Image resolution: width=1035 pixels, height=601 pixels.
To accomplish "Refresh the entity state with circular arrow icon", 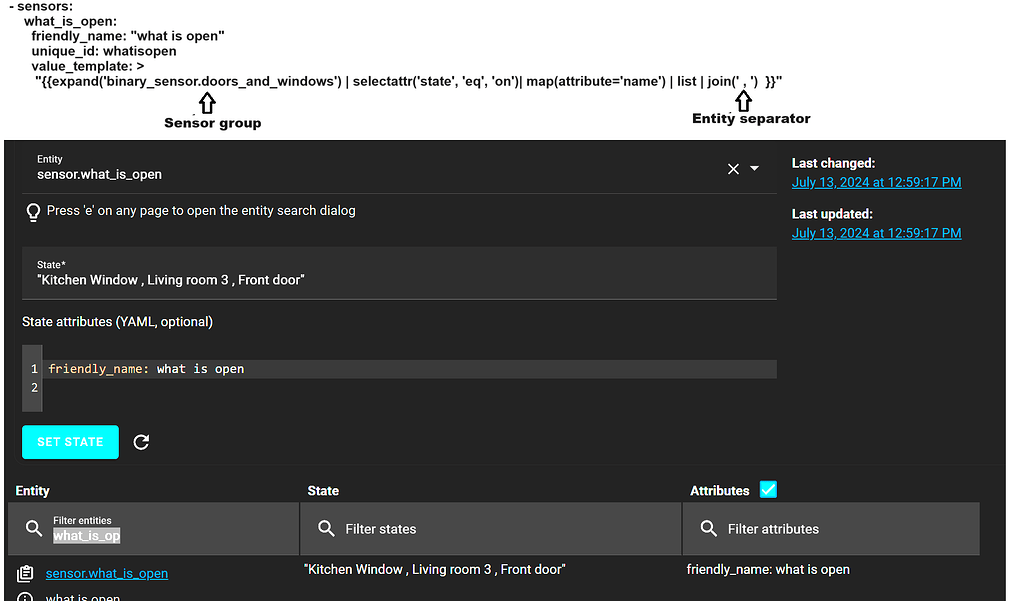I will click(x=141, y=441).
